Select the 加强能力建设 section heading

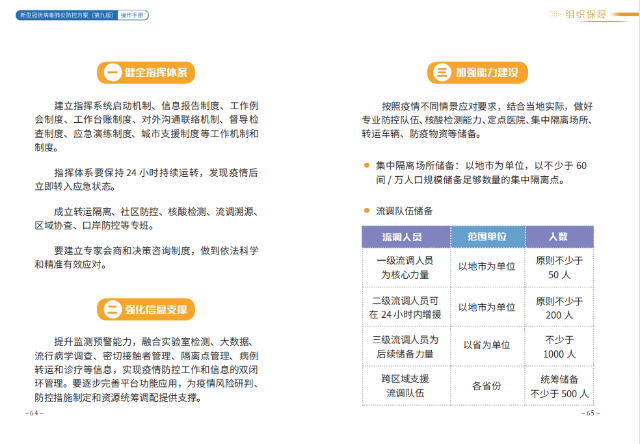point(487,73)
